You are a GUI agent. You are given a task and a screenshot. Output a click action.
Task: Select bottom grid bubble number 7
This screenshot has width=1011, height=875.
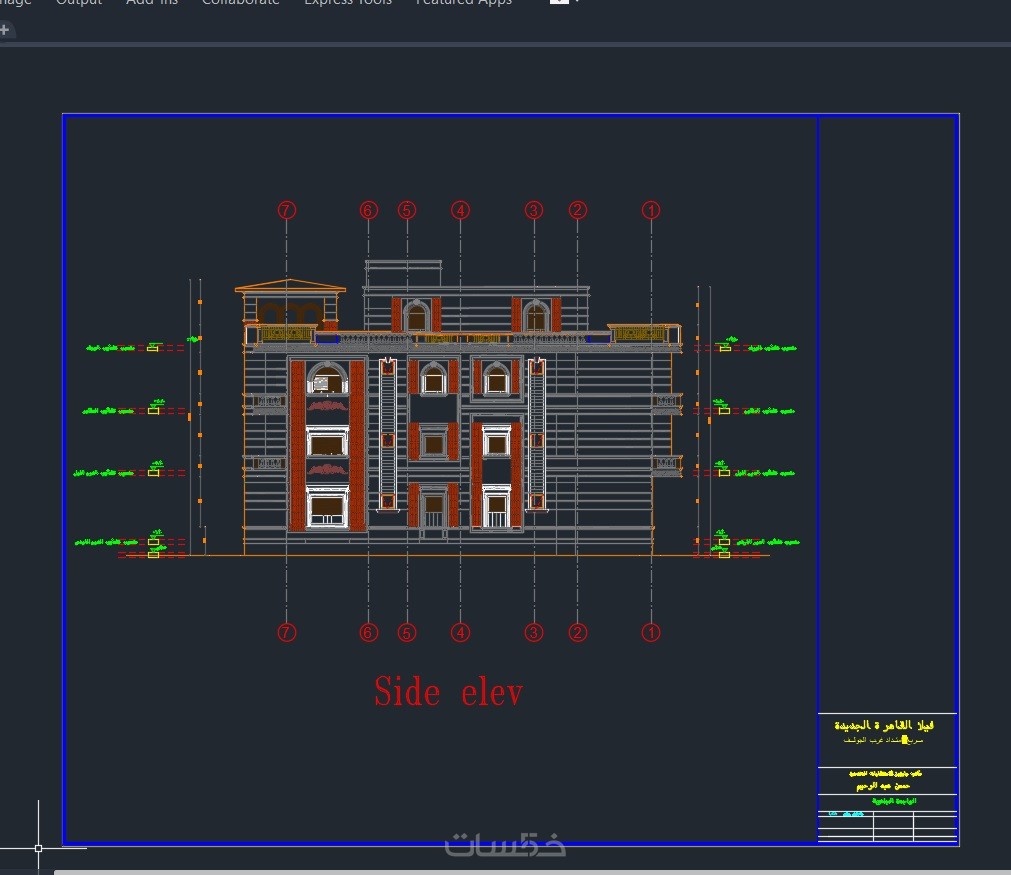(x=287, y=633)
